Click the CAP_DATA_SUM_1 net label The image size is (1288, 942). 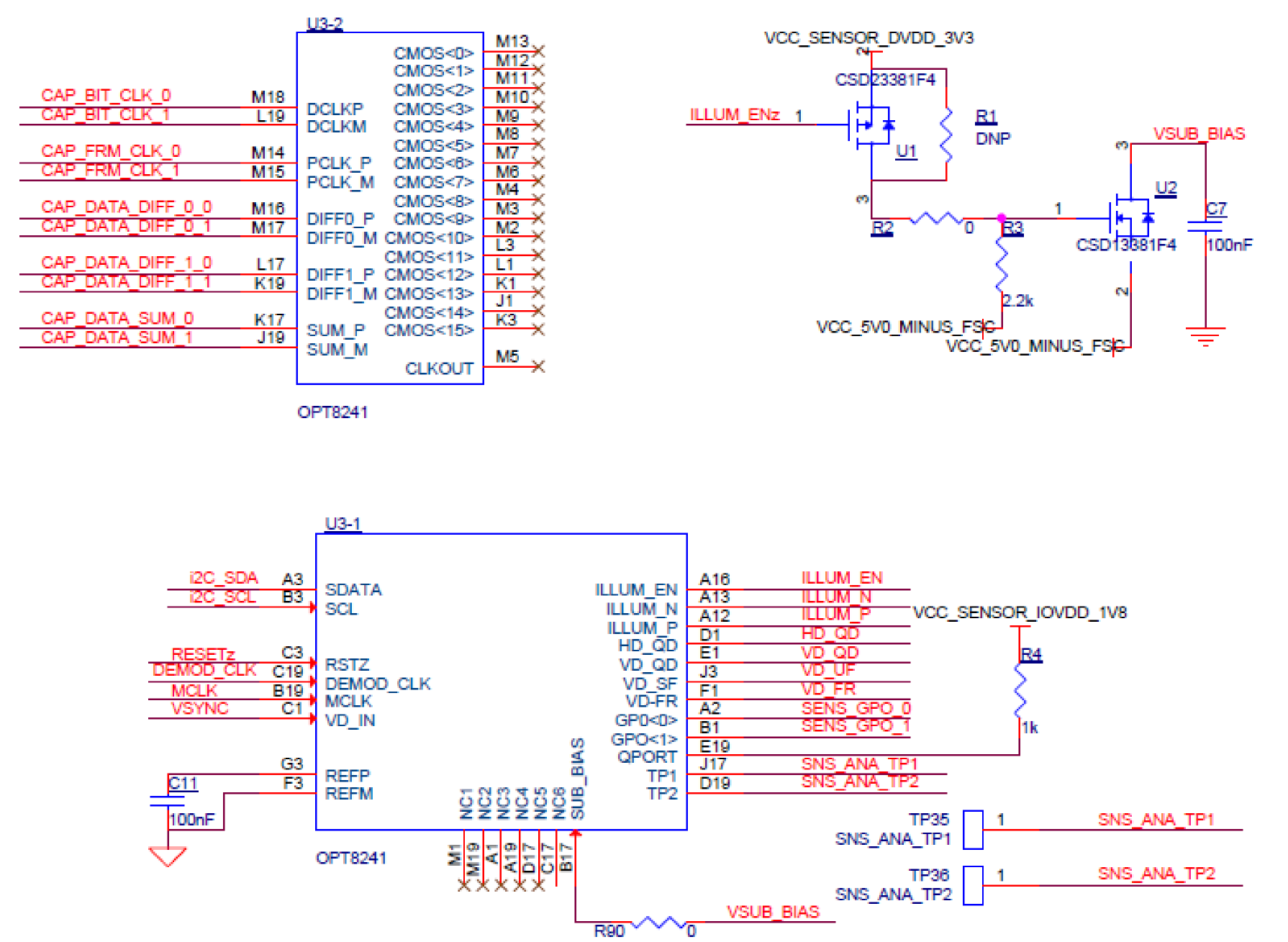[117, 337]
